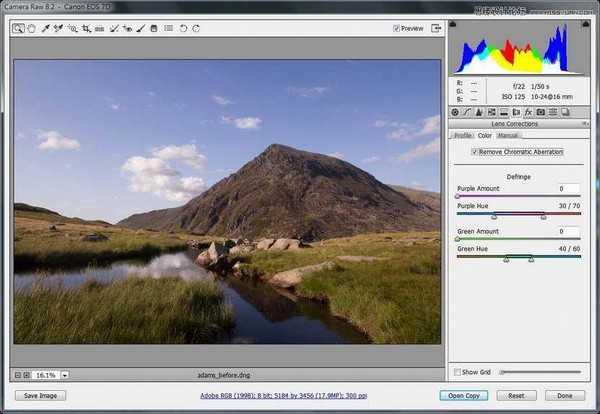
Task: Select the Zoom tool in the toolbar
Action: click(19, 29)
